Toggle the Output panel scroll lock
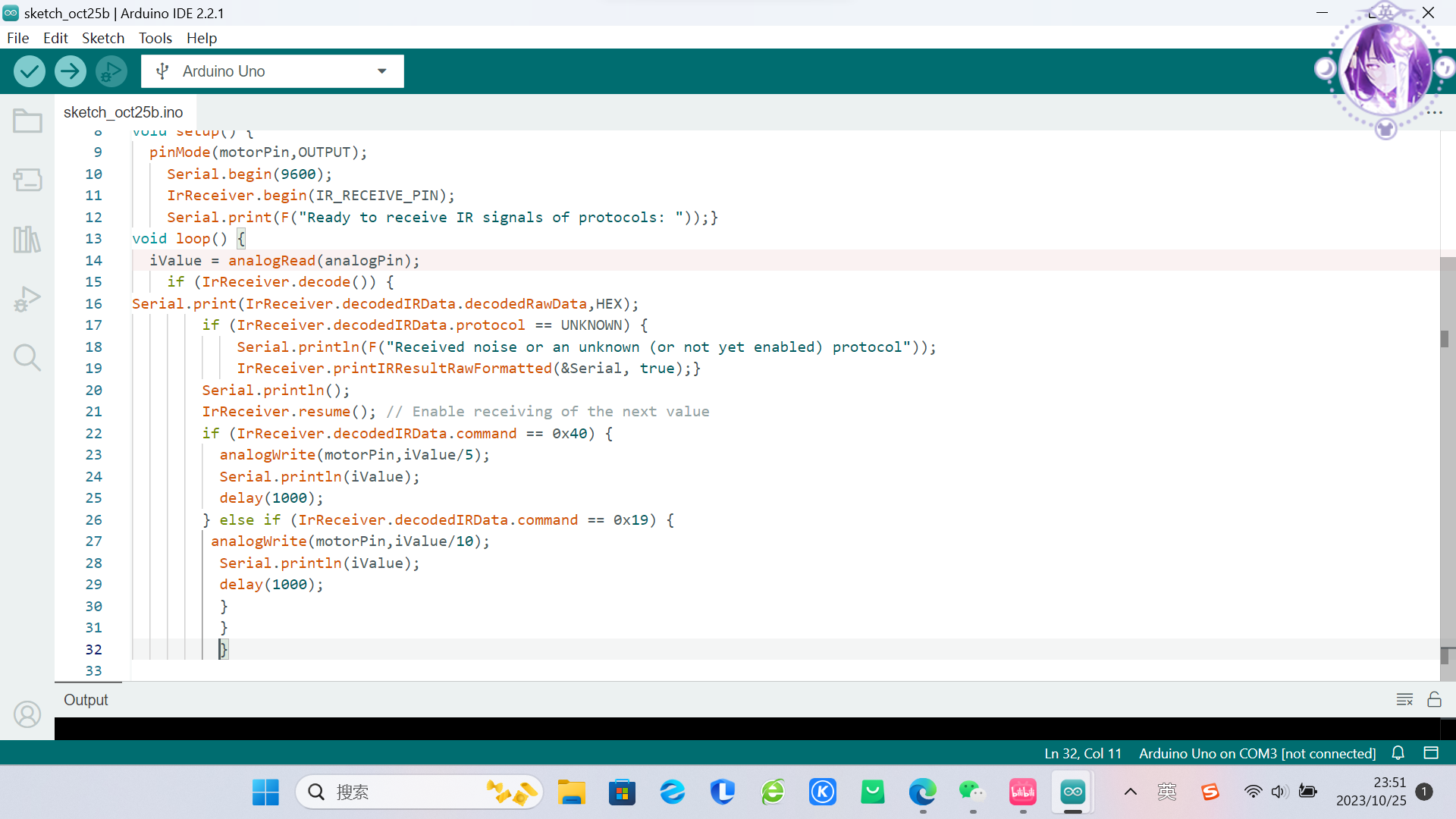This screenshot has height=819, width=1456. click(x=1434, y=700)
